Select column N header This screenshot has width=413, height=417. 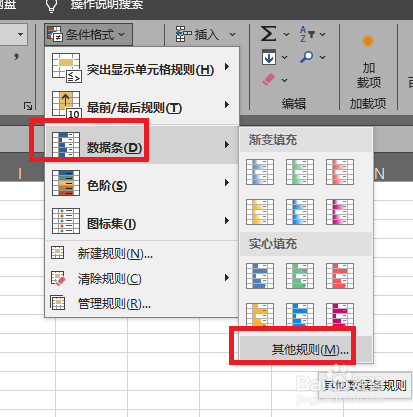click(380, 174)
